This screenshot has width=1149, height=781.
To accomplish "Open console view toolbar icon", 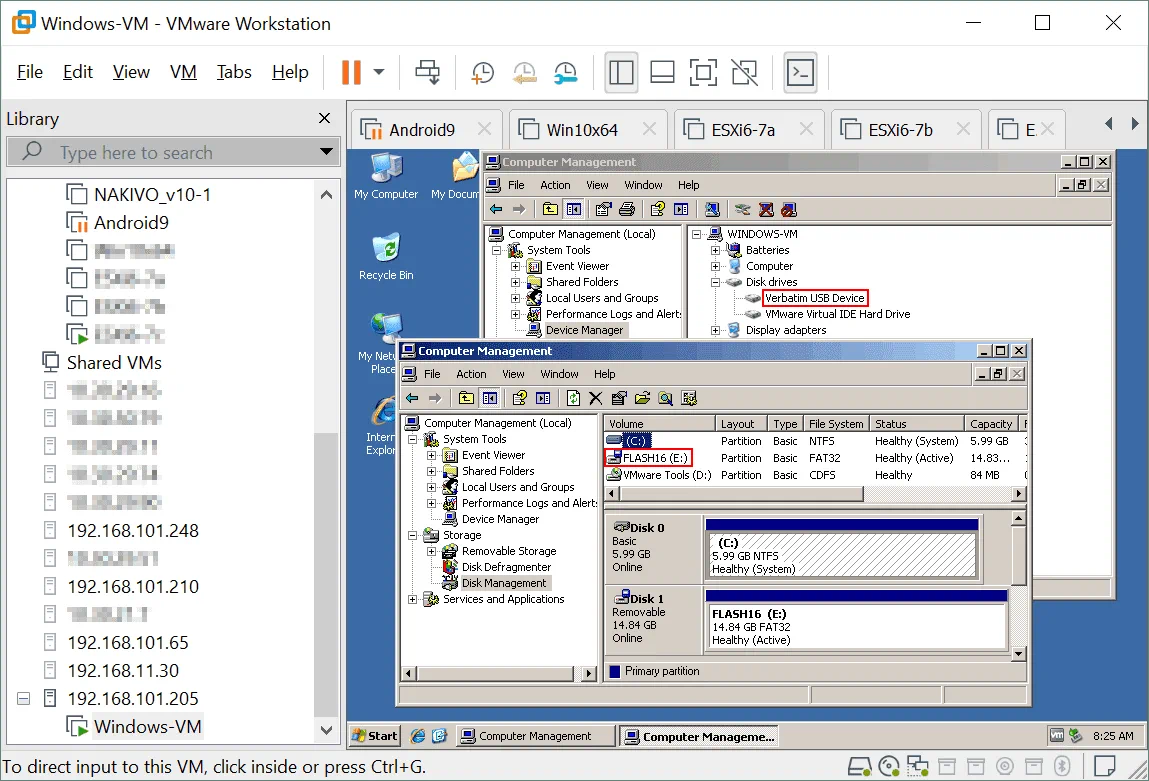I will coord(800,72).
